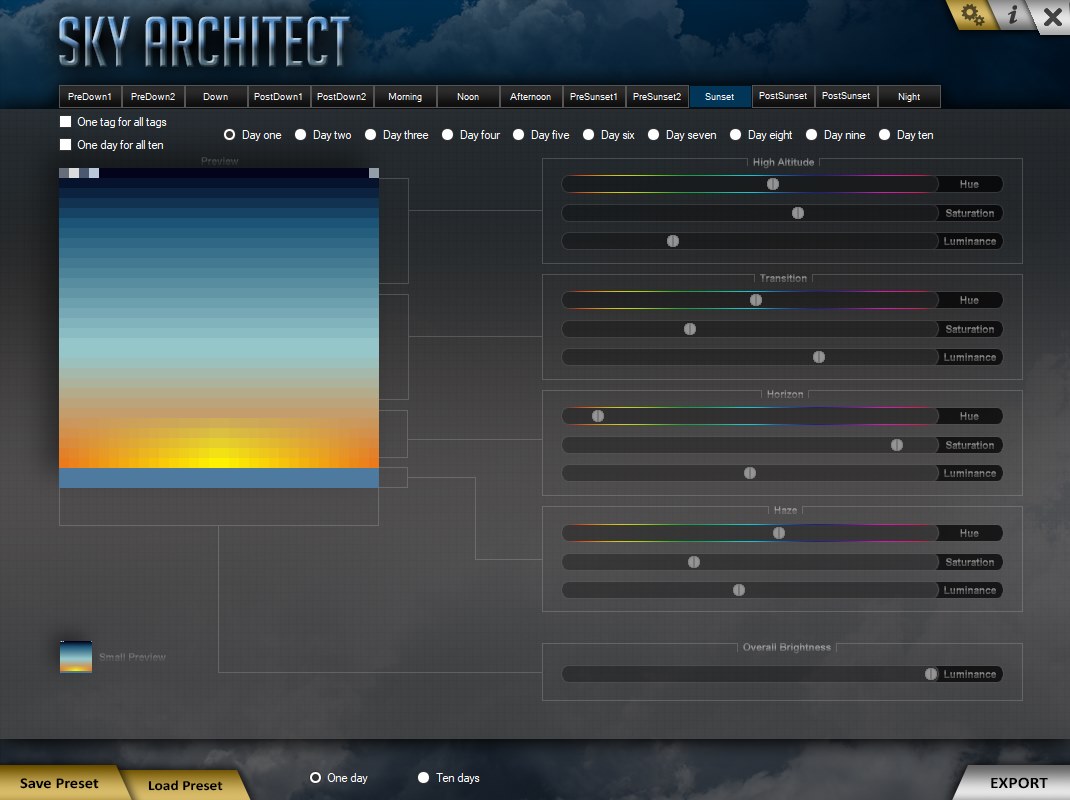The width and height of the screenshot is (1070, 800).
Task: Click the small preview sky thumbnail
Action: (x=76, y=656)
